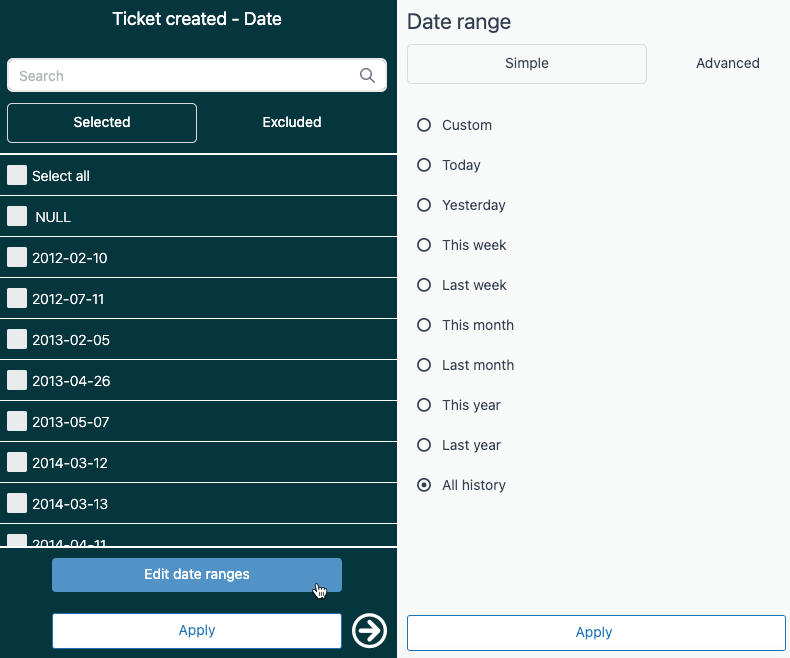The image size is (790, 658).
Task: Open the Advanced date range tab
Action: 727,63
